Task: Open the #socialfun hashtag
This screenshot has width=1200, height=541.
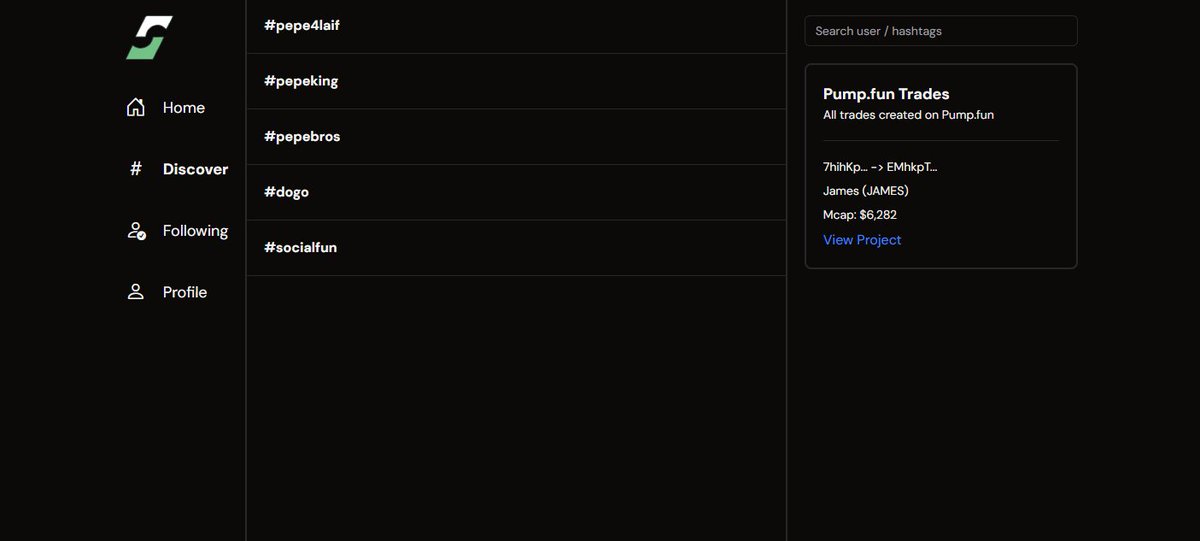Action: (516, 248)
